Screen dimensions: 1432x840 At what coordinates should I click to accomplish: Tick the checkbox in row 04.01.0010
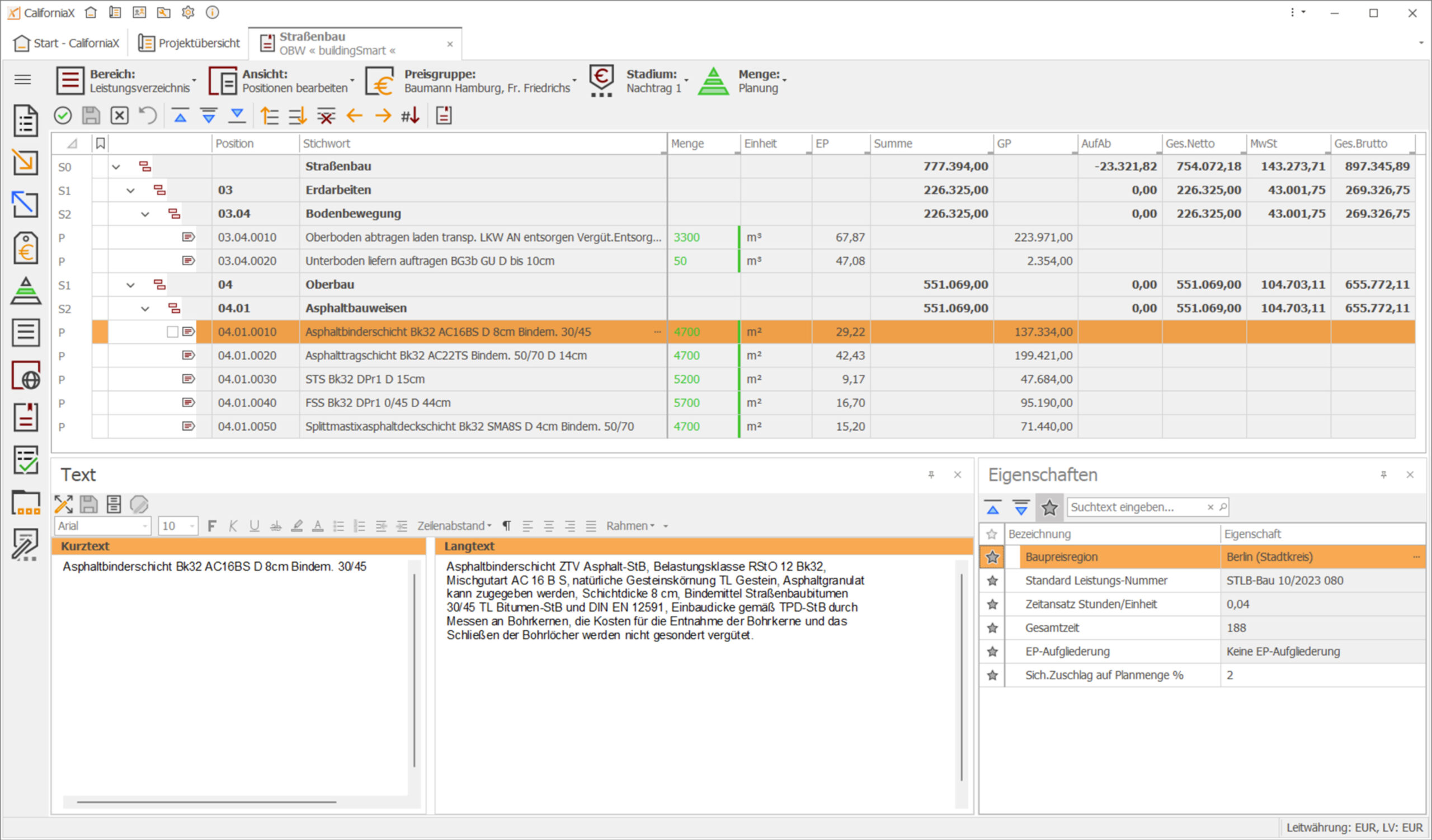pyautogui.click(x=172, y=332)
